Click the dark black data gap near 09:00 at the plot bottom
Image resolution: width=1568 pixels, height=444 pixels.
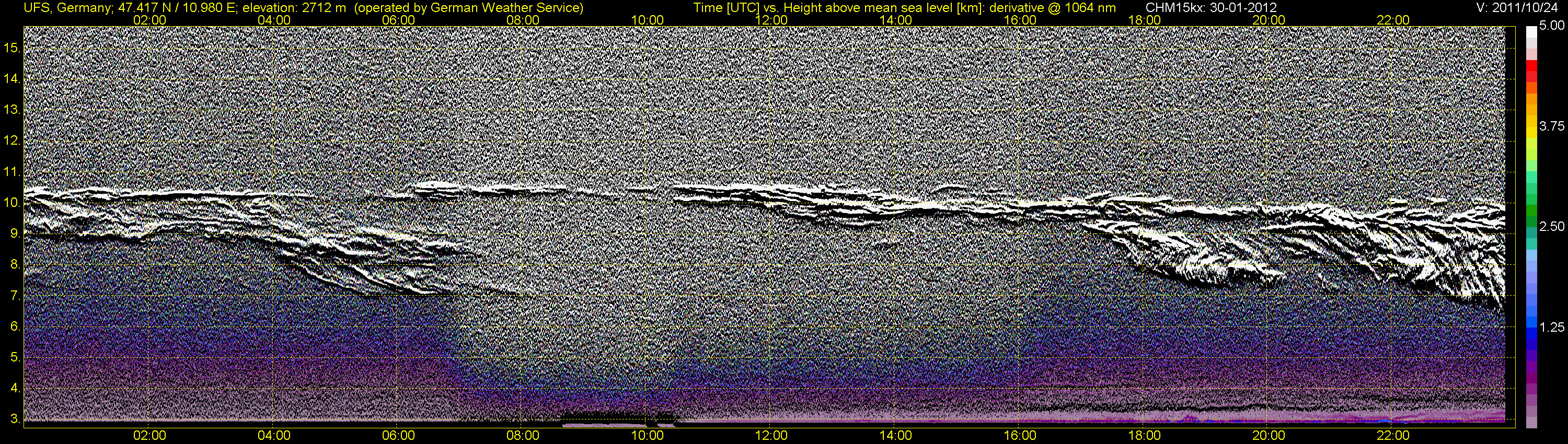[x=618, y=418]
